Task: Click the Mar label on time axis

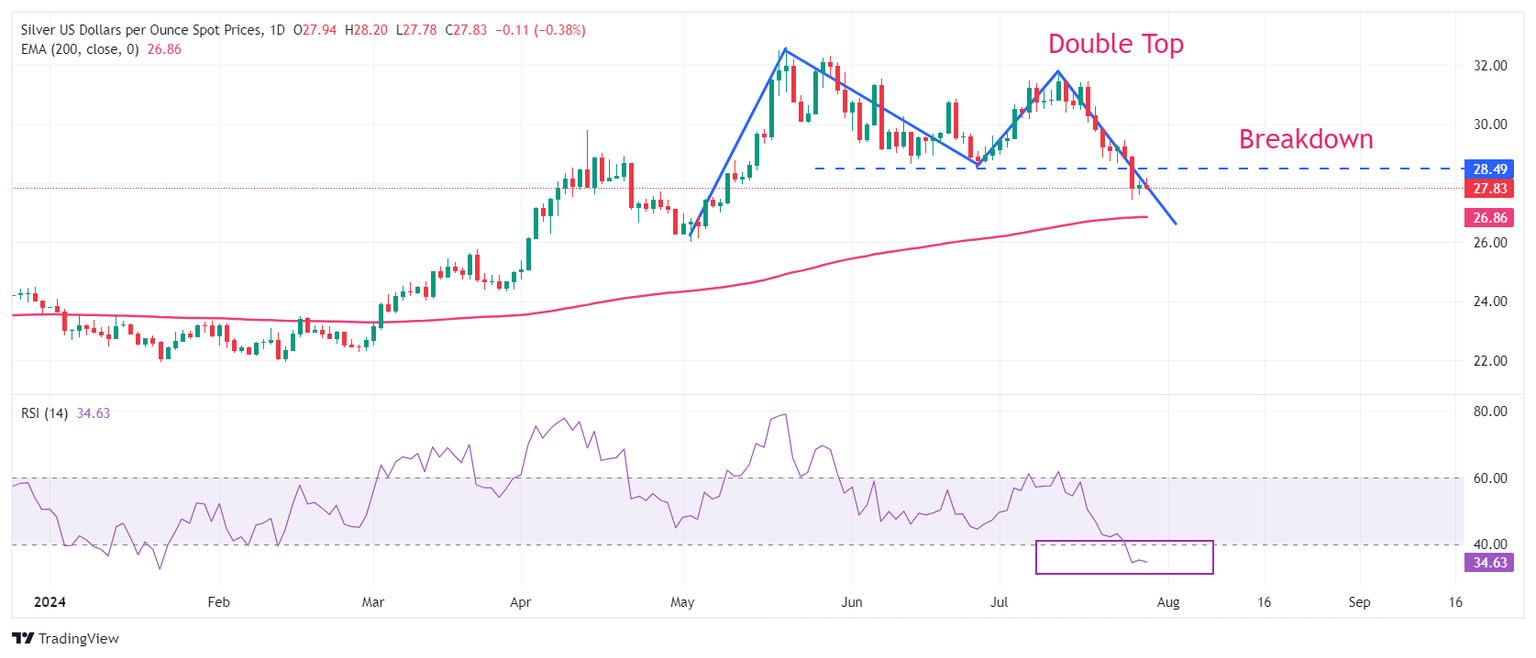Action: tap(373, 602)
